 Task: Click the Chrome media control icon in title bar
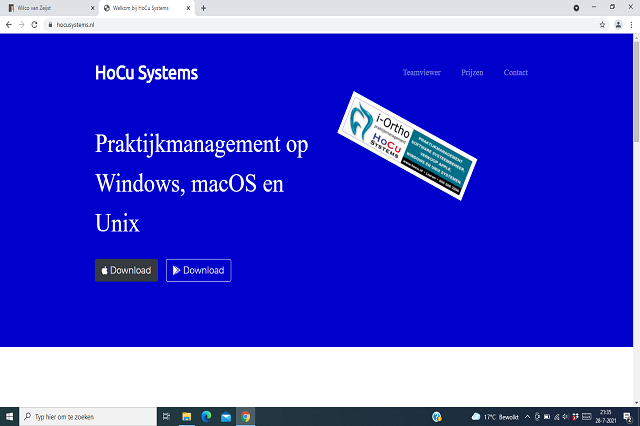click(x=576, y=8)
